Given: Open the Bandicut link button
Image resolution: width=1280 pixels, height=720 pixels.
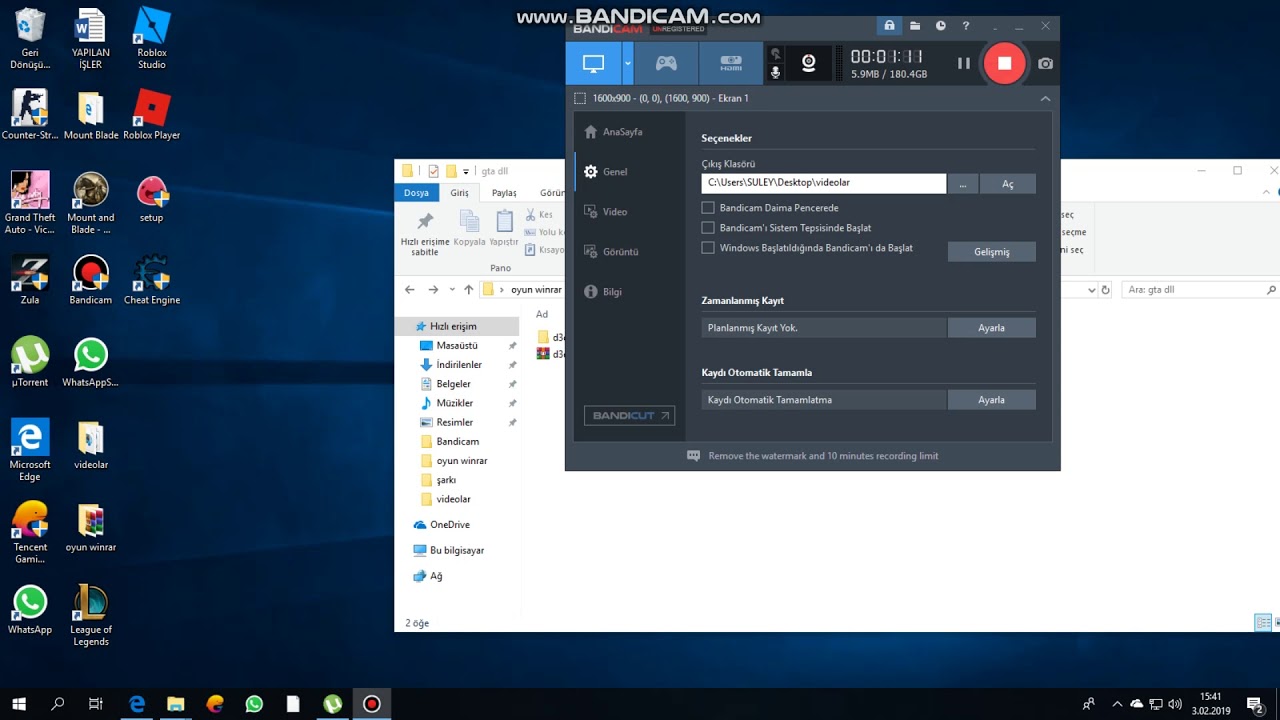Looking at the screenshot, I should coord(629,416).
